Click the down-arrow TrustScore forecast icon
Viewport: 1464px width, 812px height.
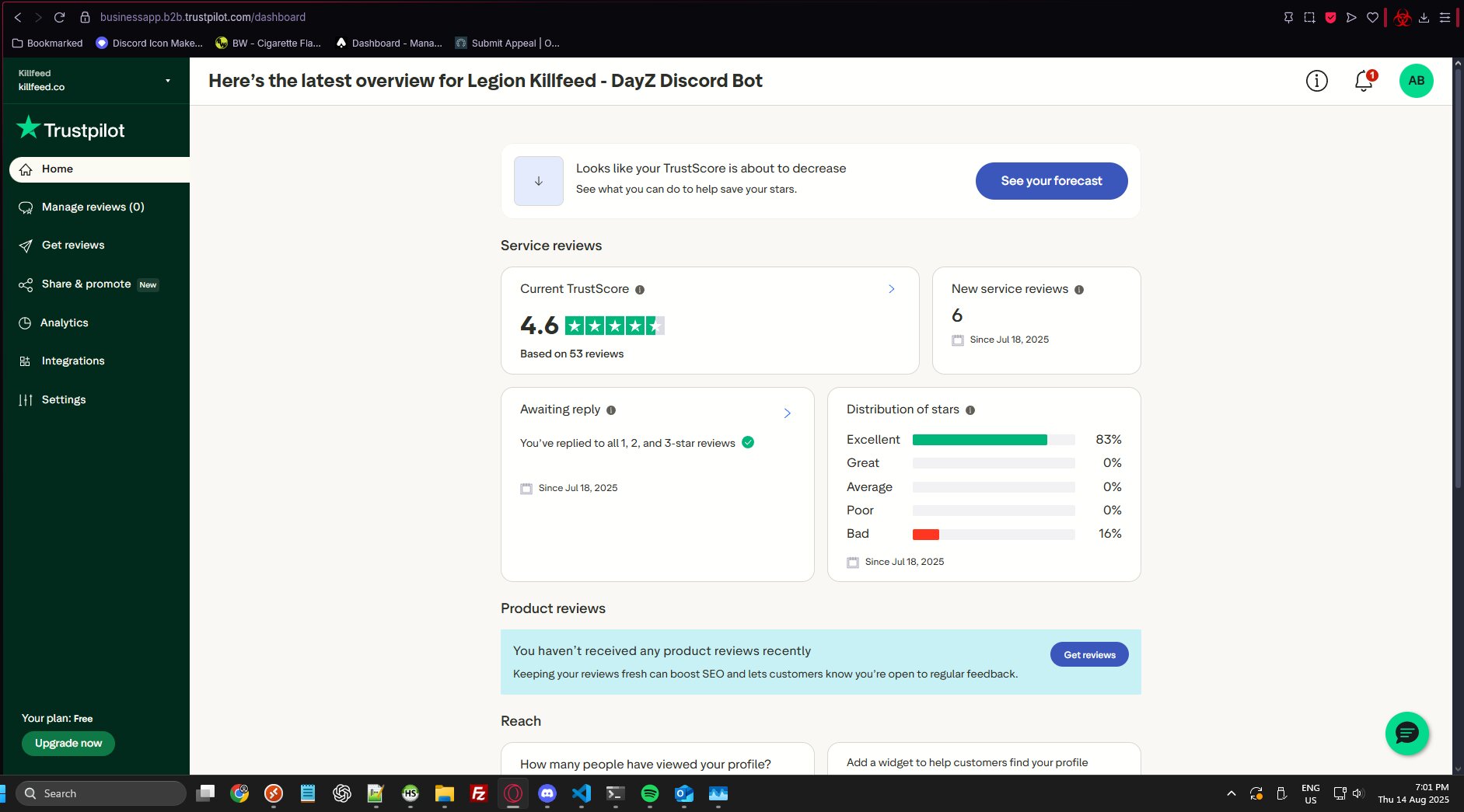[x=539, y=181]
